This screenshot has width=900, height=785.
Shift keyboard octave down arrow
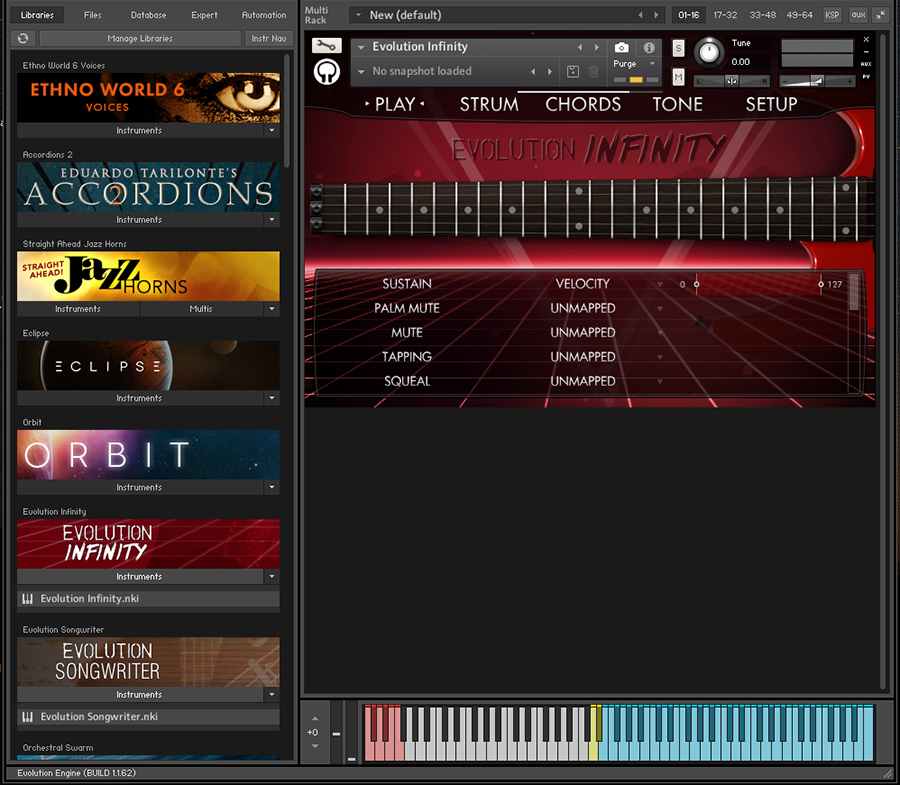coord(315,746)
